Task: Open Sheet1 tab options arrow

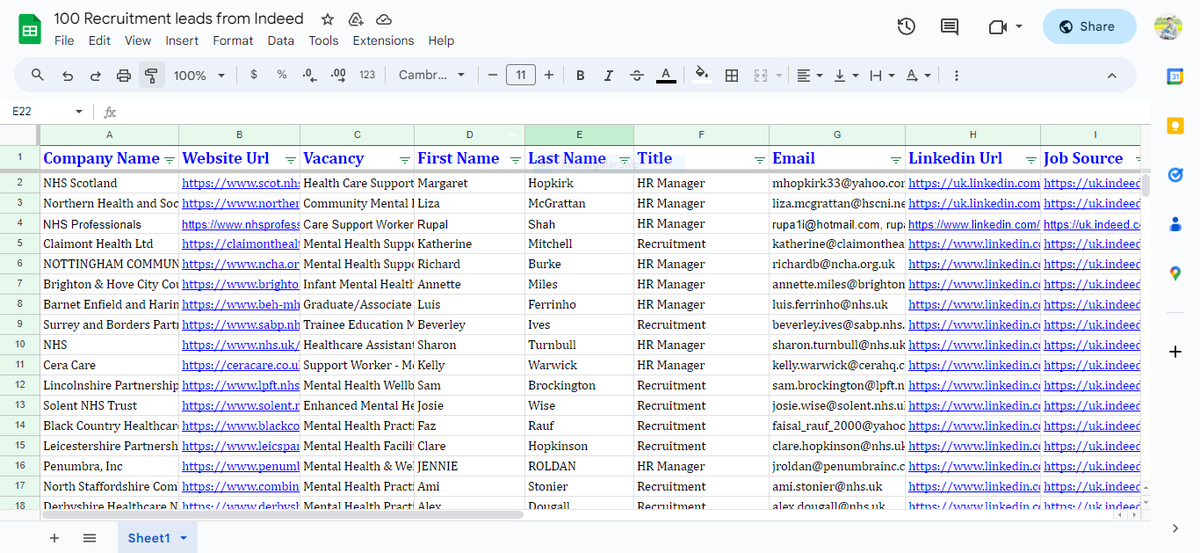Action: (x=184, y=538)
